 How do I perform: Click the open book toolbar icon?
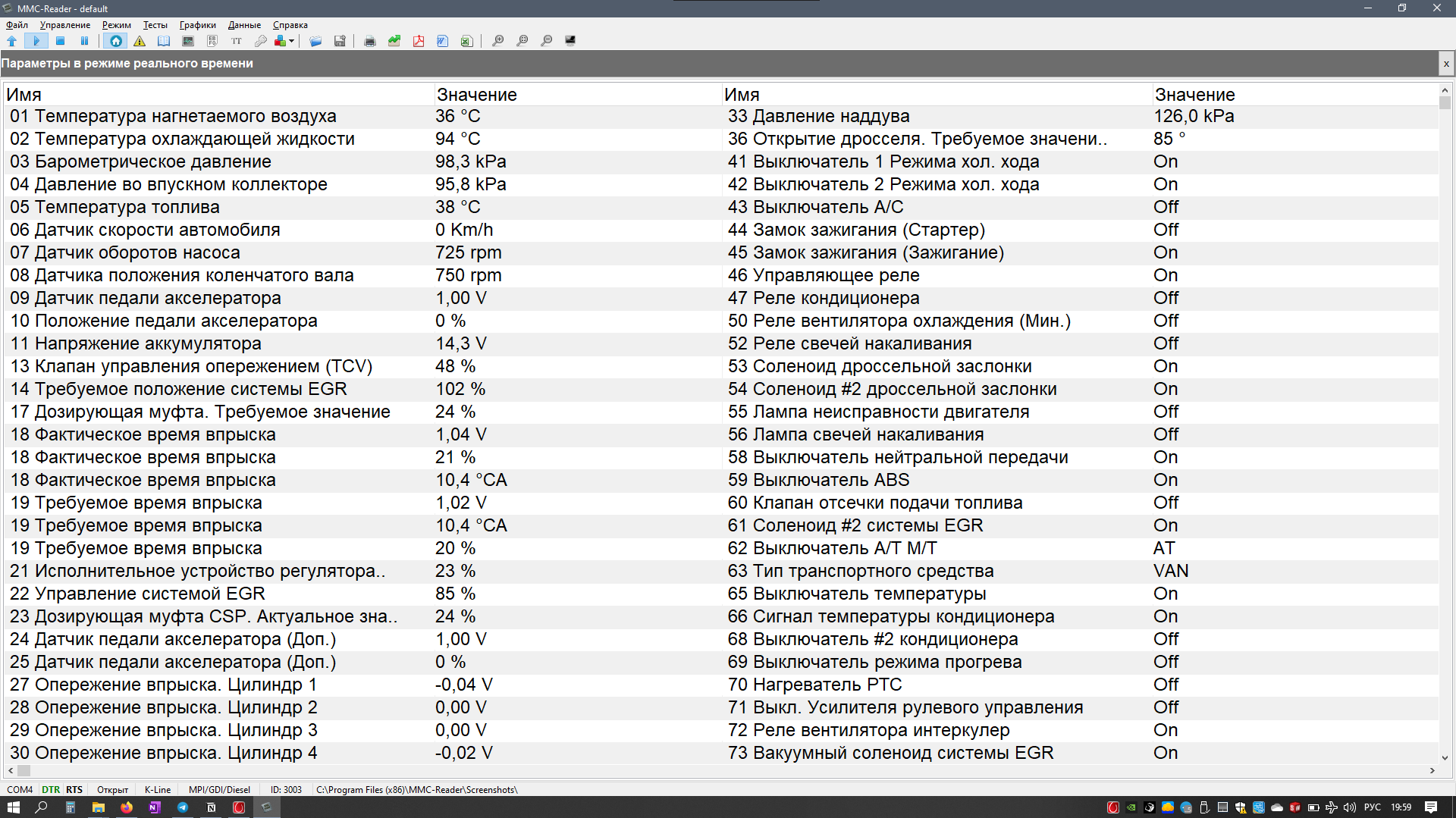(x=164, y=41)
